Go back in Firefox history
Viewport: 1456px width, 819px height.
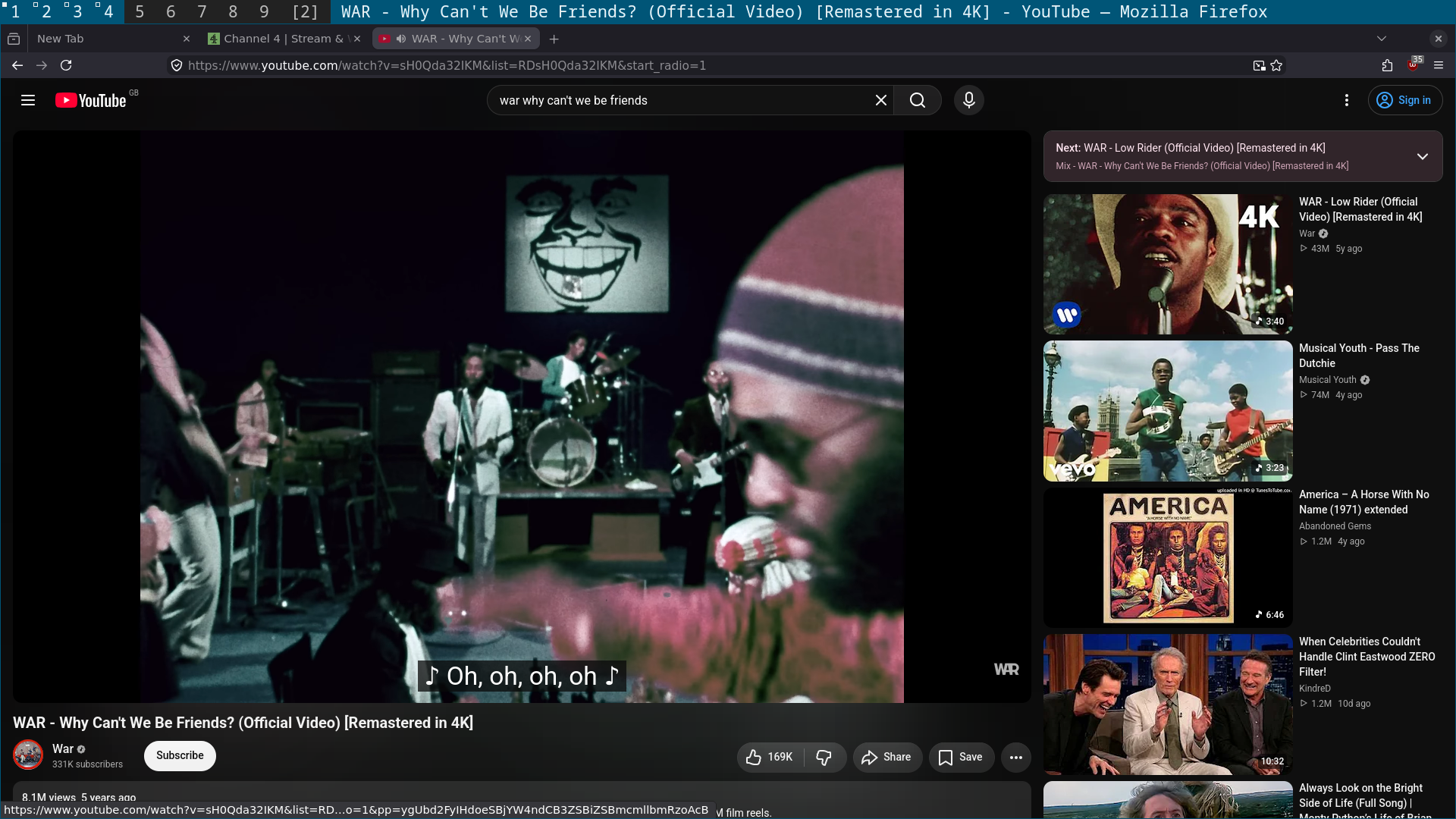coord(17,65)
